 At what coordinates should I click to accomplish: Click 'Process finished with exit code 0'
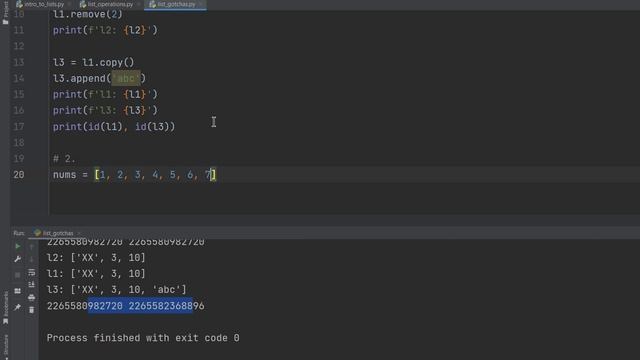click(x=143, y=338)
